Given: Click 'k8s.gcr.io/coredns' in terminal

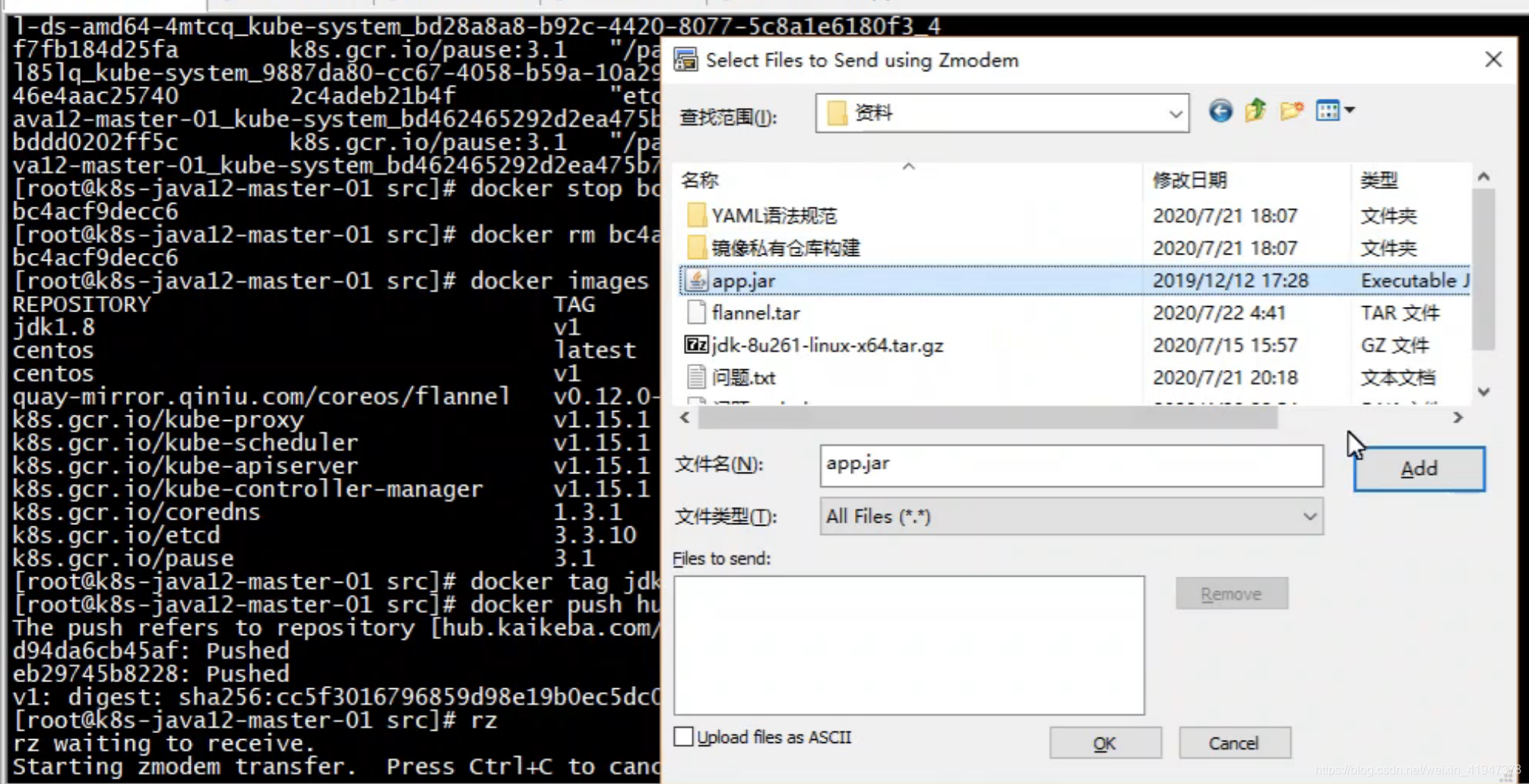Looking at the screenshot, I should [136, 512].
